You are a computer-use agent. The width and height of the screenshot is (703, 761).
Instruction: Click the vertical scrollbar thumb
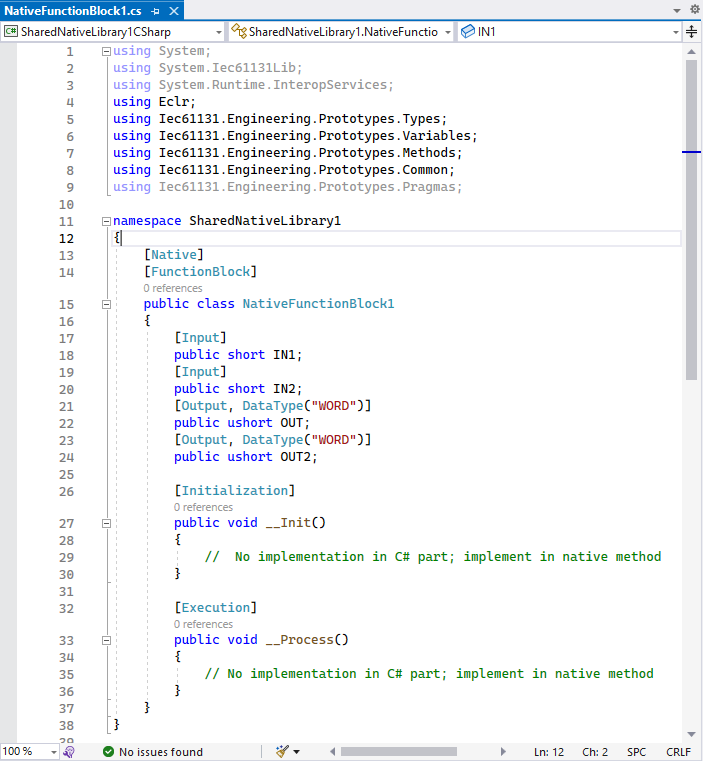pyautogui.click(x=691, y=220)
